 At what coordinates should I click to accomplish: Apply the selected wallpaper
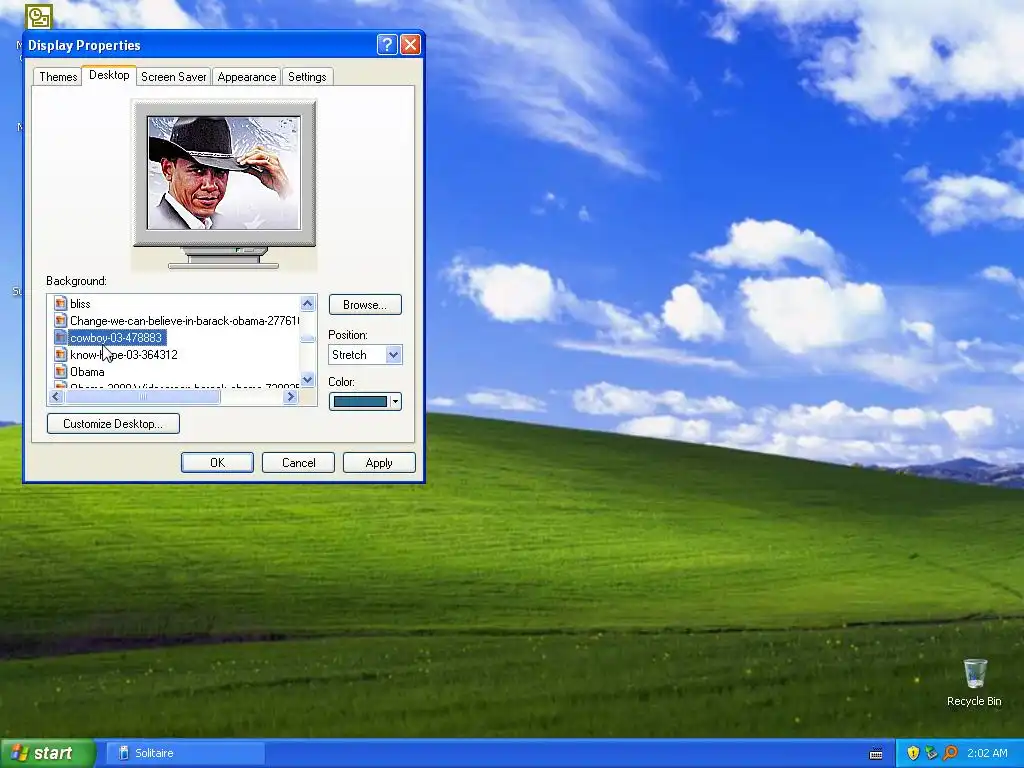379,462
